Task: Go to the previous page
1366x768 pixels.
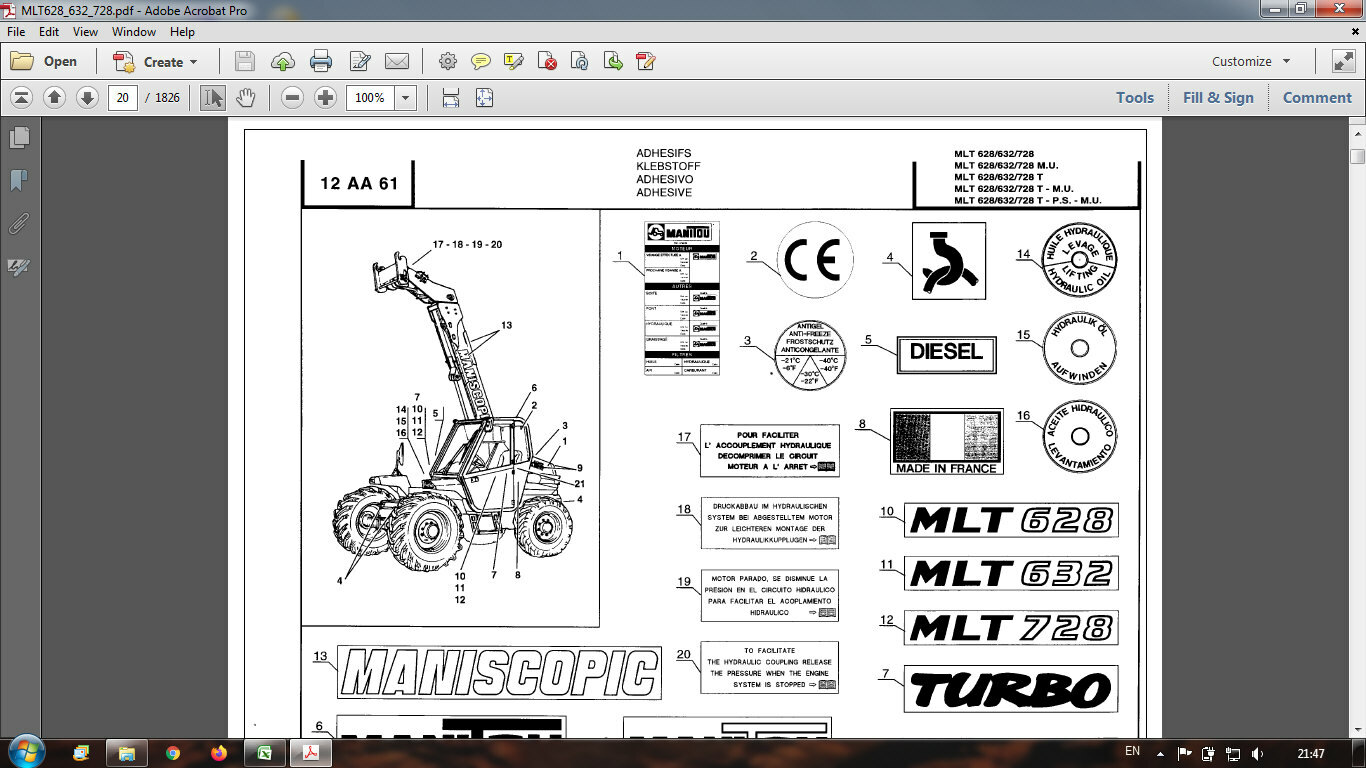Action: [x=55, y=97]
